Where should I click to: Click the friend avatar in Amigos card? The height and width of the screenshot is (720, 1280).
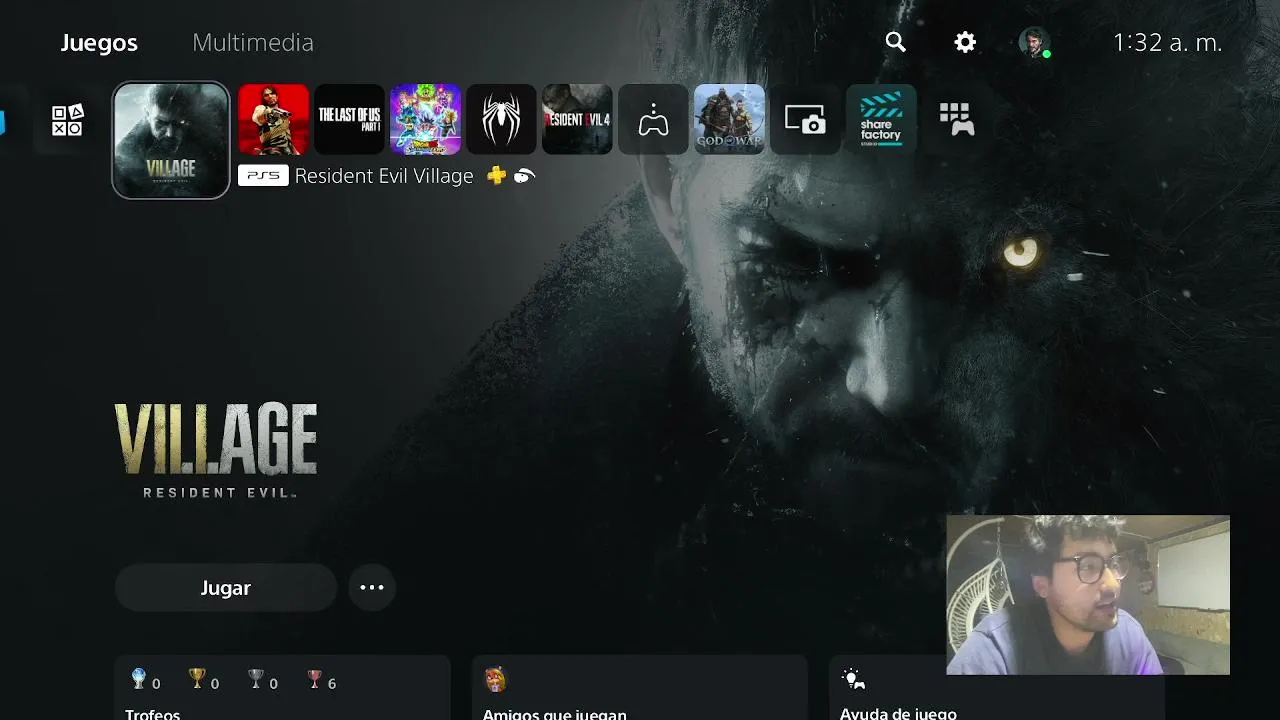[x=495, y=681]
